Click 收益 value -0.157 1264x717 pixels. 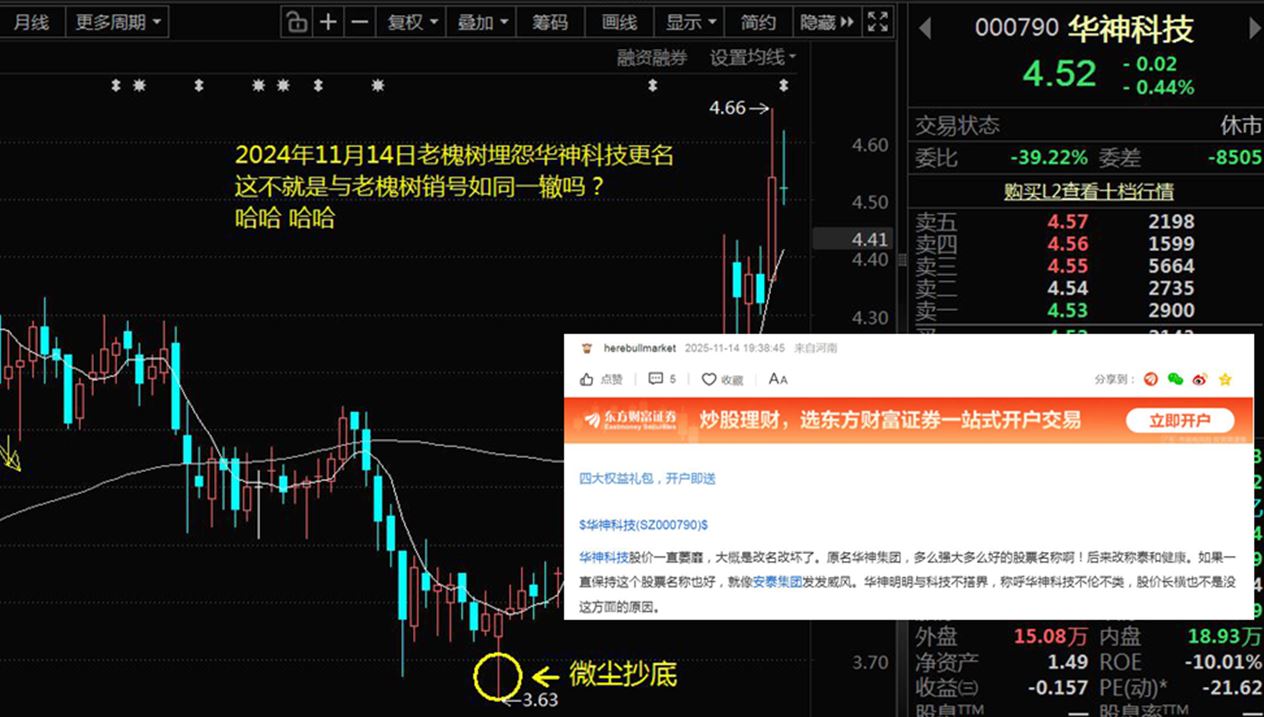(x=1056, y=688)
